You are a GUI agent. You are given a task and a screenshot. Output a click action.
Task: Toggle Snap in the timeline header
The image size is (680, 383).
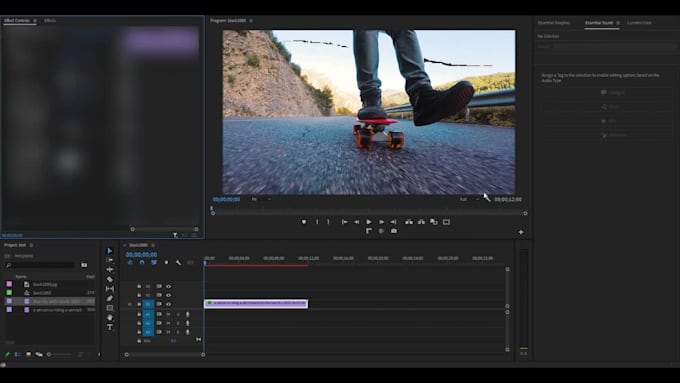click(x=142, y=262)
